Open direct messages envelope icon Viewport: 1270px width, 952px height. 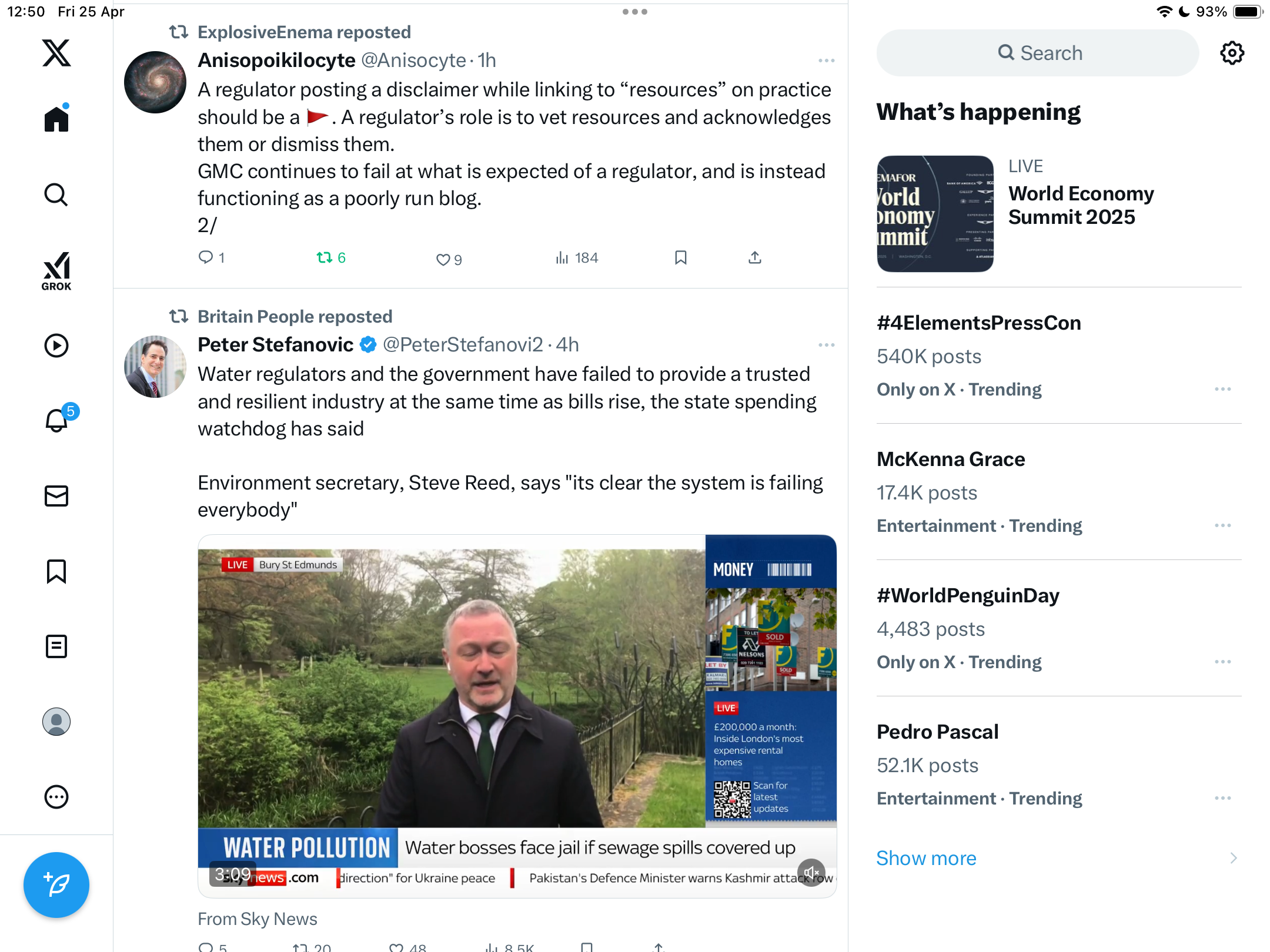click(56, 496)
